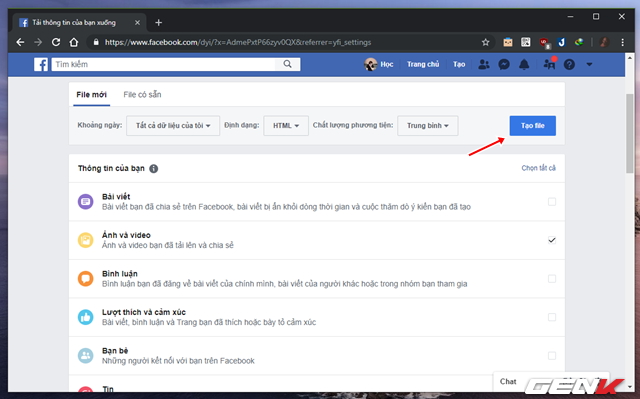Open the Chrome three-dot menu
The width and height of the screenshot is (640, 399).
622,42
